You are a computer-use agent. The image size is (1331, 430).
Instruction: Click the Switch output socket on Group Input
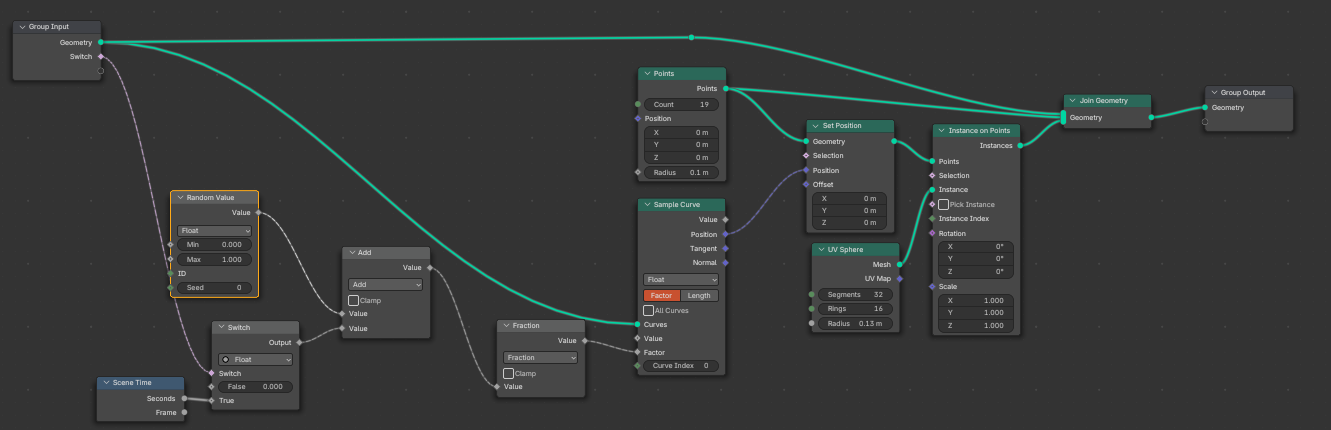(x=101, y=57)
